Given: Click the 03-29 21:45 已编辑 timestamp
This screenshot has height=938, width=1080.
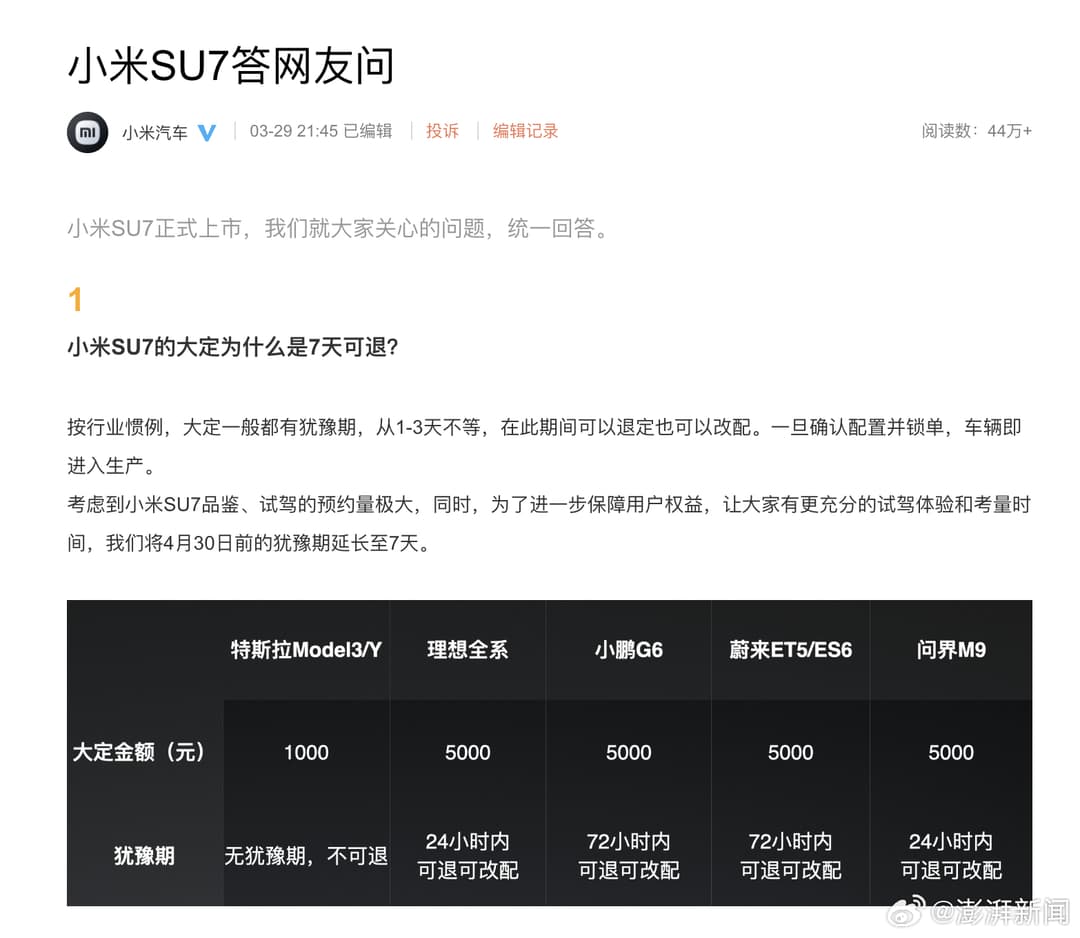Looking at the screenshot, I should 320,131.
